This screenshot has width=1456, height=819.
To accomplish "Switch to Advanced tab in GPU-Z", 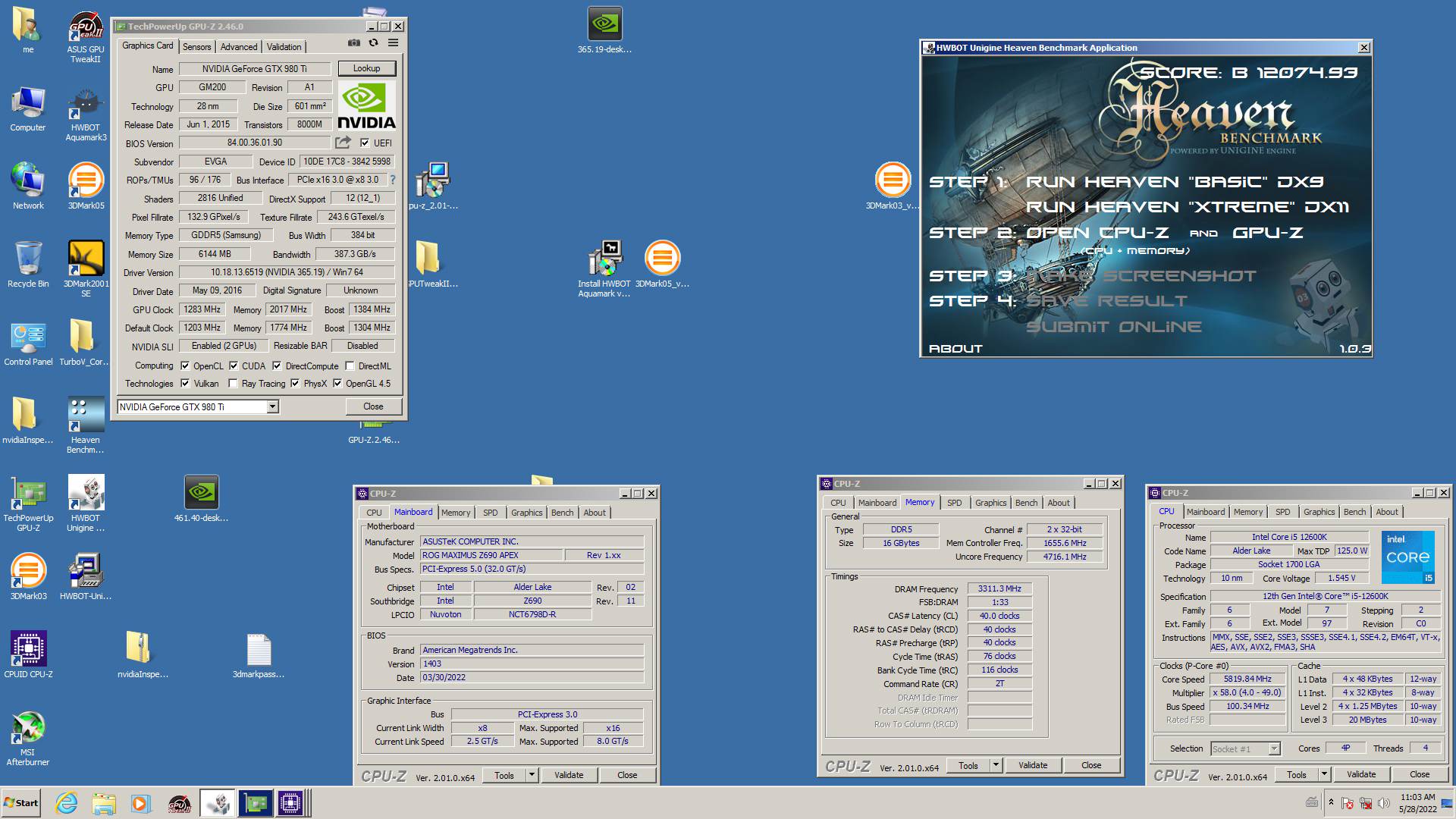I will click(239, 47).
